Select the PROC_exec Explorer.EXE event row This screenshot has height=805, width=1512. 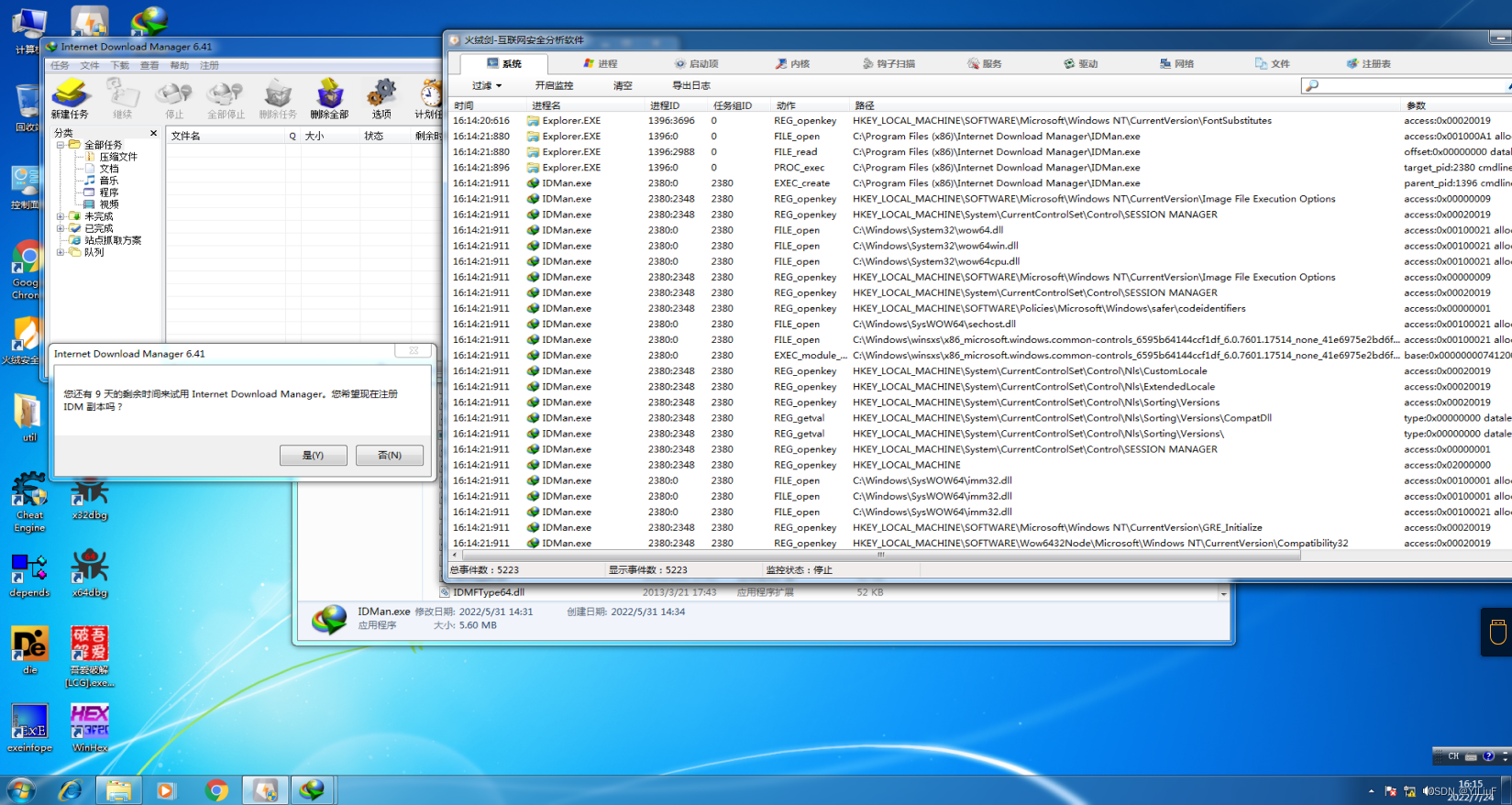(980, 168)
